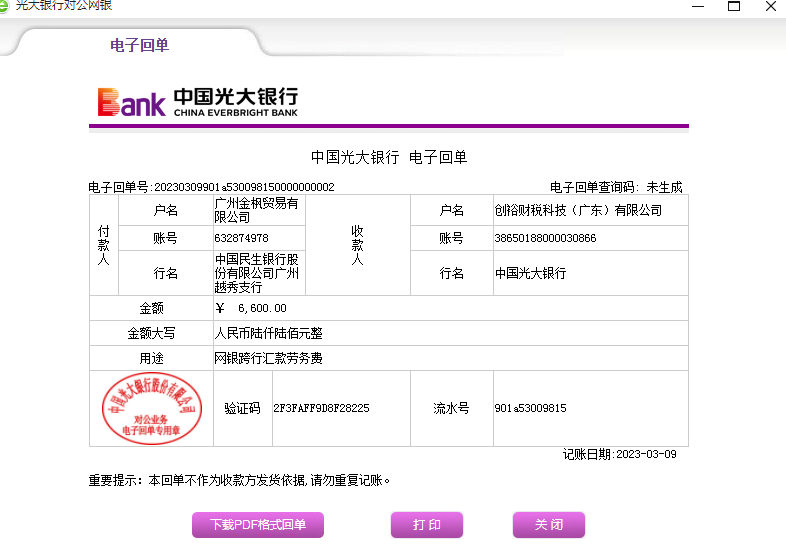
Task: Select the 电子回单号 number line
Action: 211,187
